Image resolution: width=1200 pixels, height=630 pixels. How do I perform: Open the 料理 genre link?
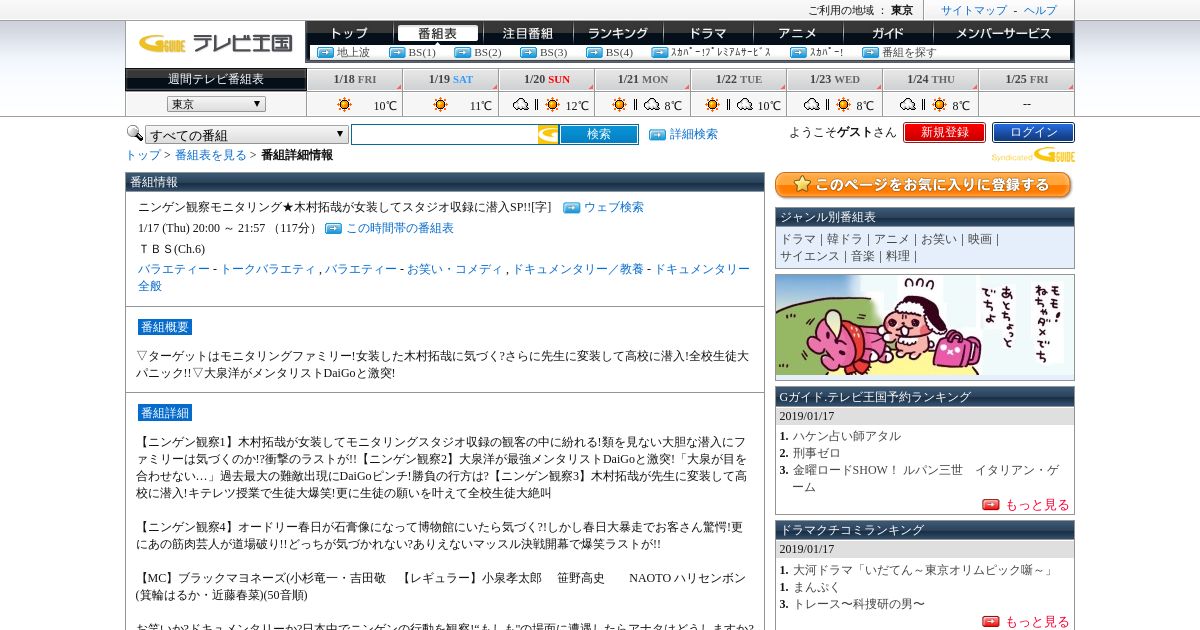coord(898,256)
